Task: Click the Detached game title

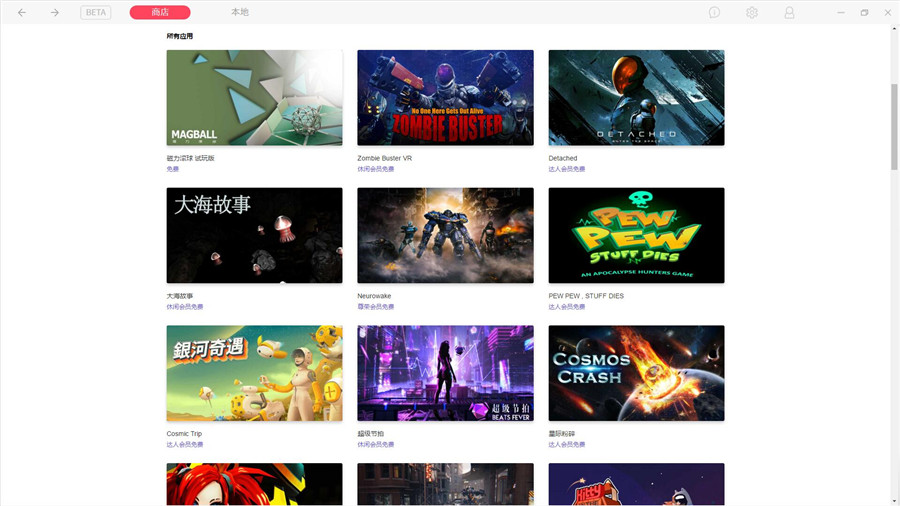Action: [x=563, y=158]
